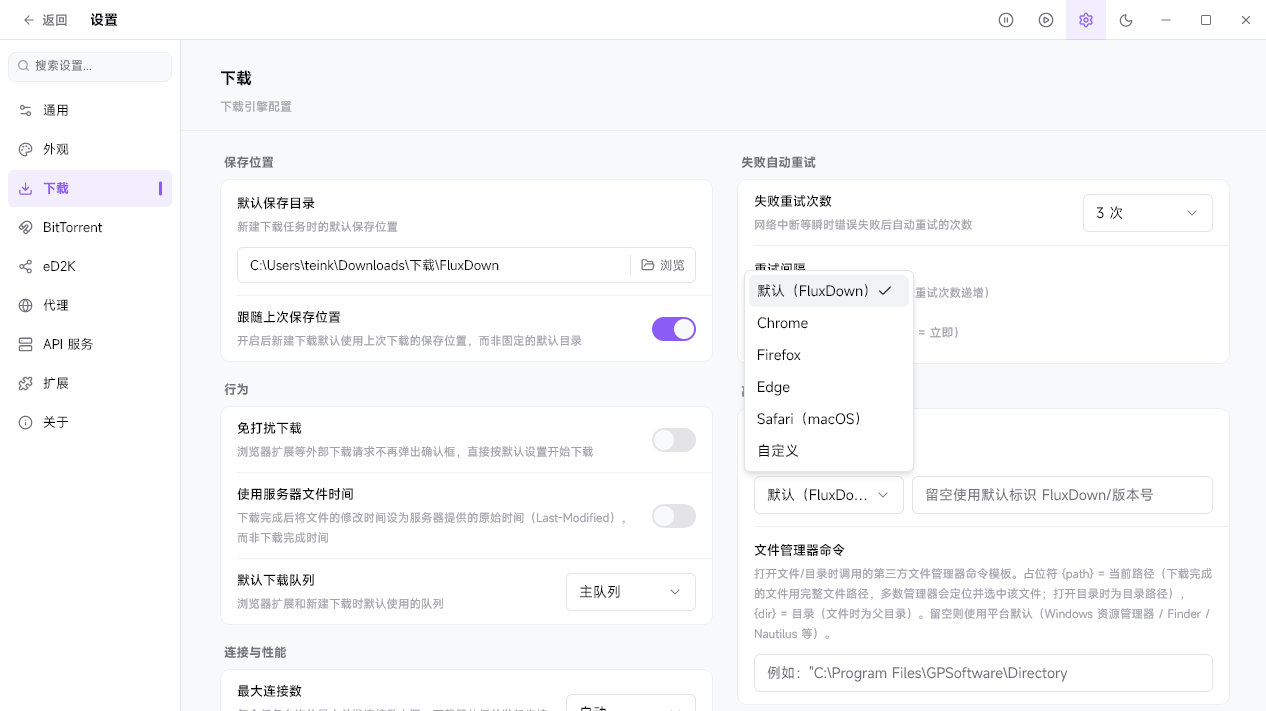Viewport: 1266px width, 711px height.
Task: Click the 下载 page heading
Action: (236, 78)
